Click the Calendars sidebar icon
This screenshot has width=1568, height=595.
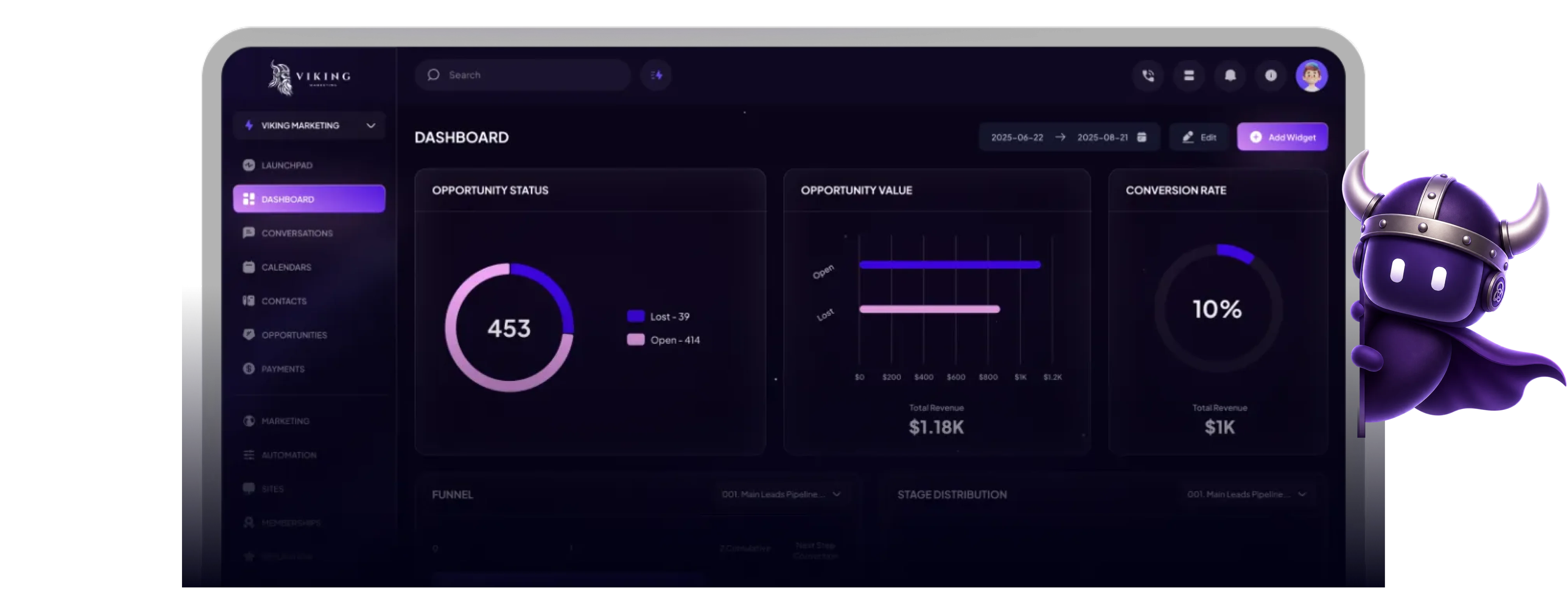(248, 267)
